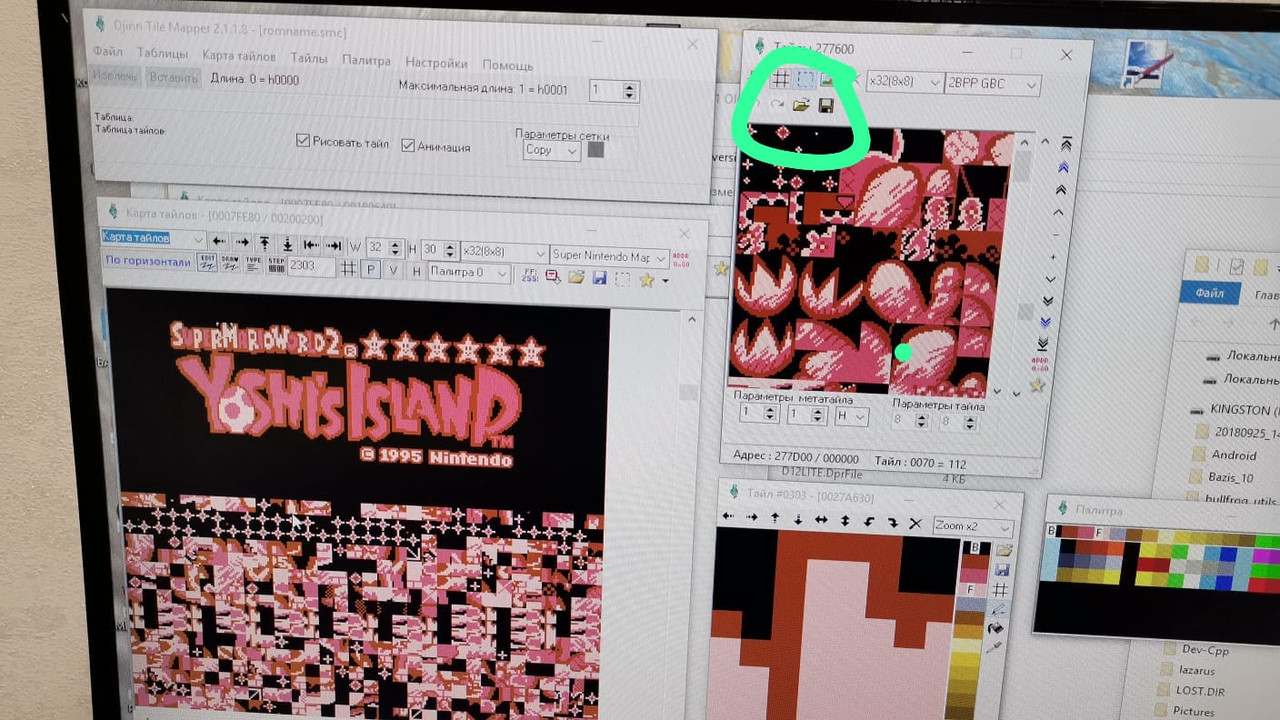The width and height of the screenshot is (1280, 720).
Task: Open Палитра menu
Action: click(366, 60)
